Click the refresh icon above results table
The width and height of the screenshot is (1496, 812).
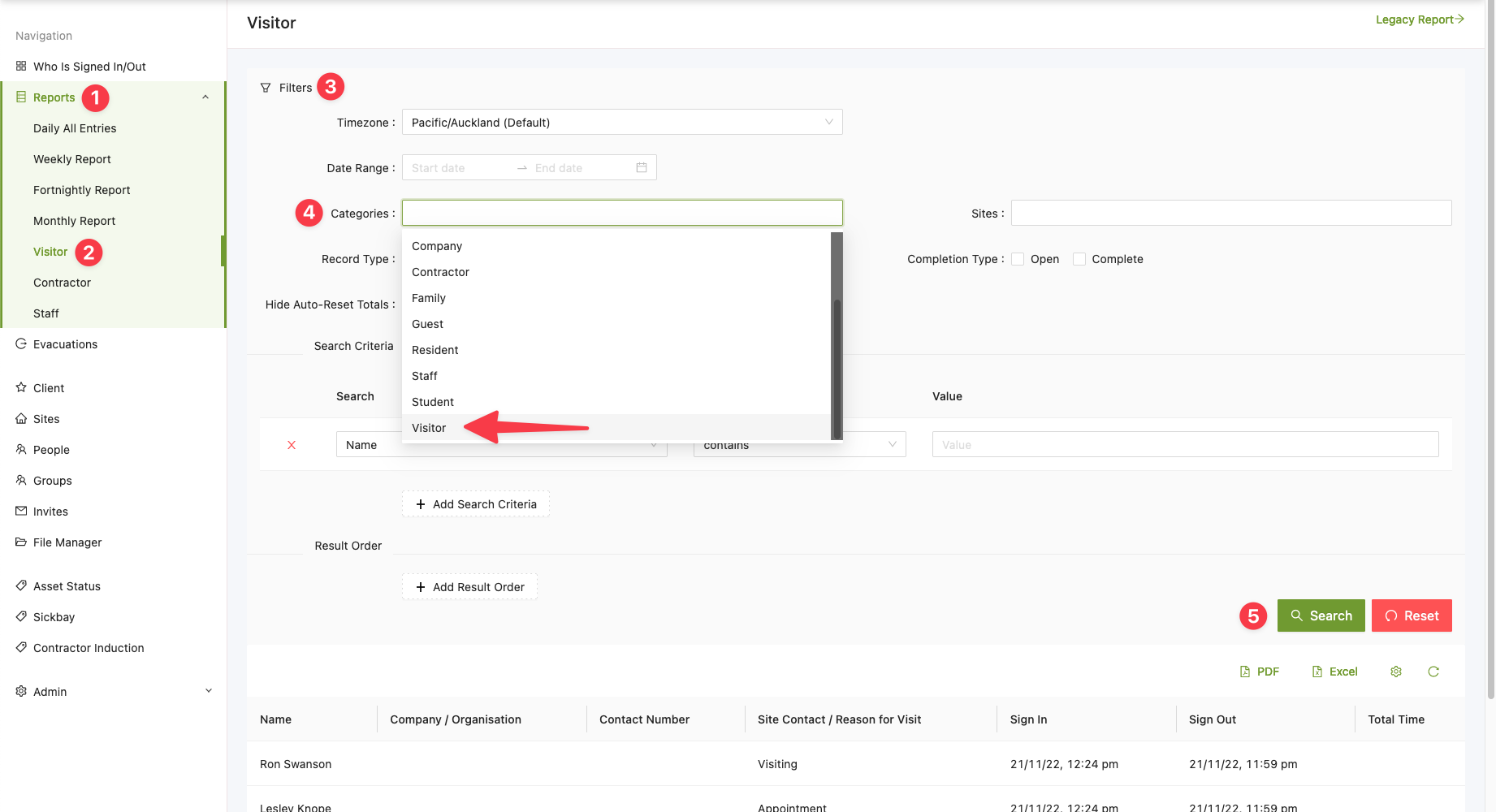click(x=1433, y=672)
